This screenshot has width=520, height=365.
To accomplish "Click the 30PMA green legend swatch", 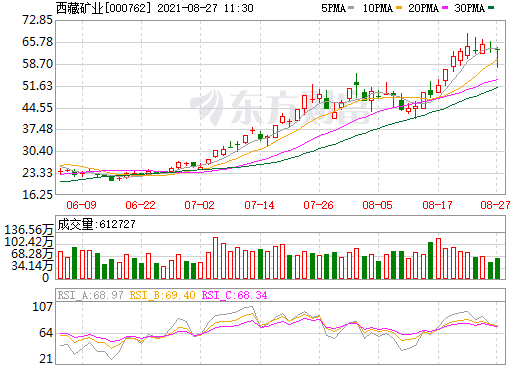I will [x=491, y=8].
